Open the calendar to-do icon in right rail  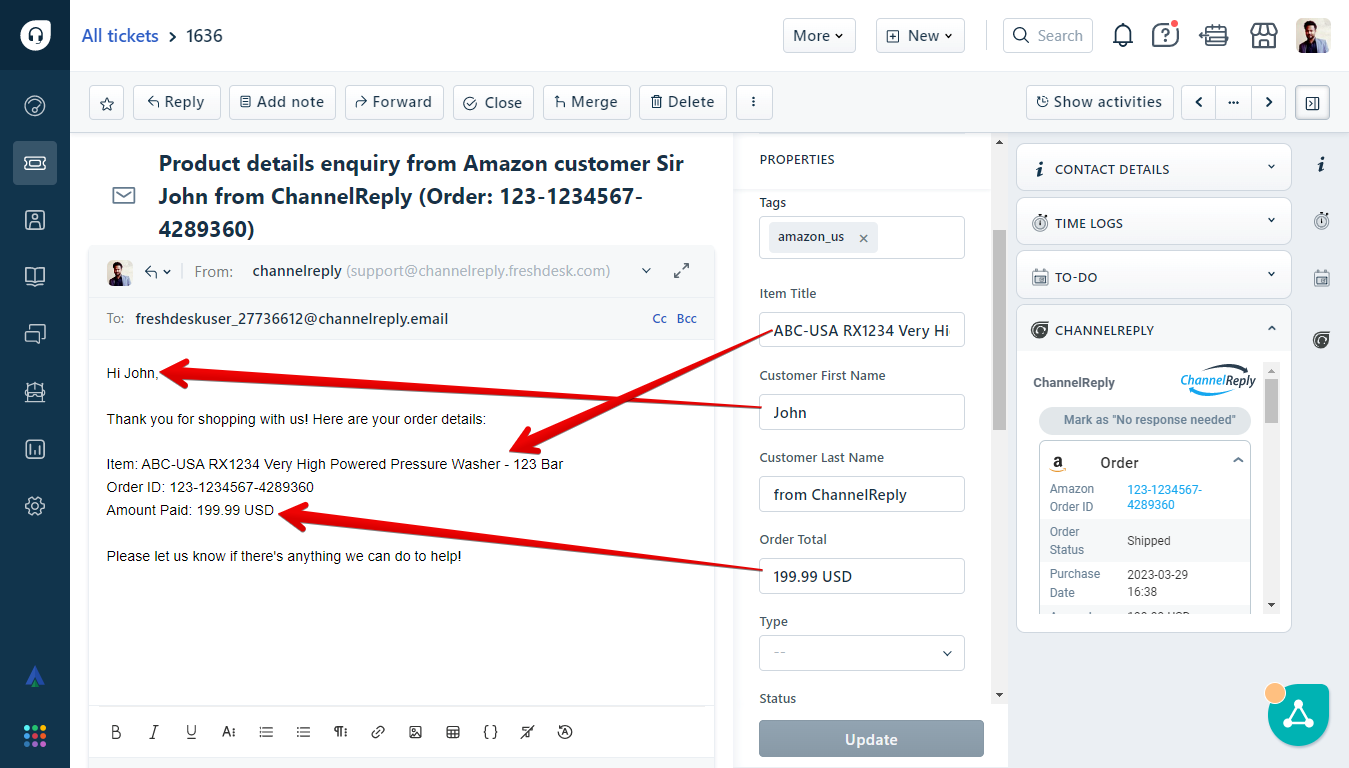1321,278
